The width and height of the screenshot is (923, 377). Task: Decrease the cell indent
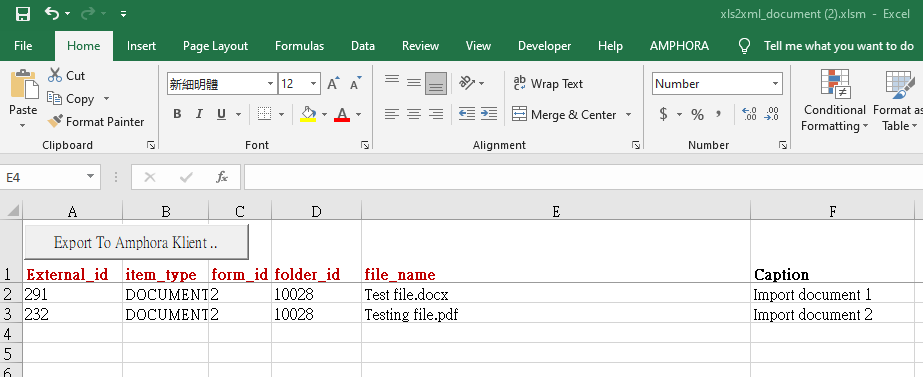[x=467, y=114]
